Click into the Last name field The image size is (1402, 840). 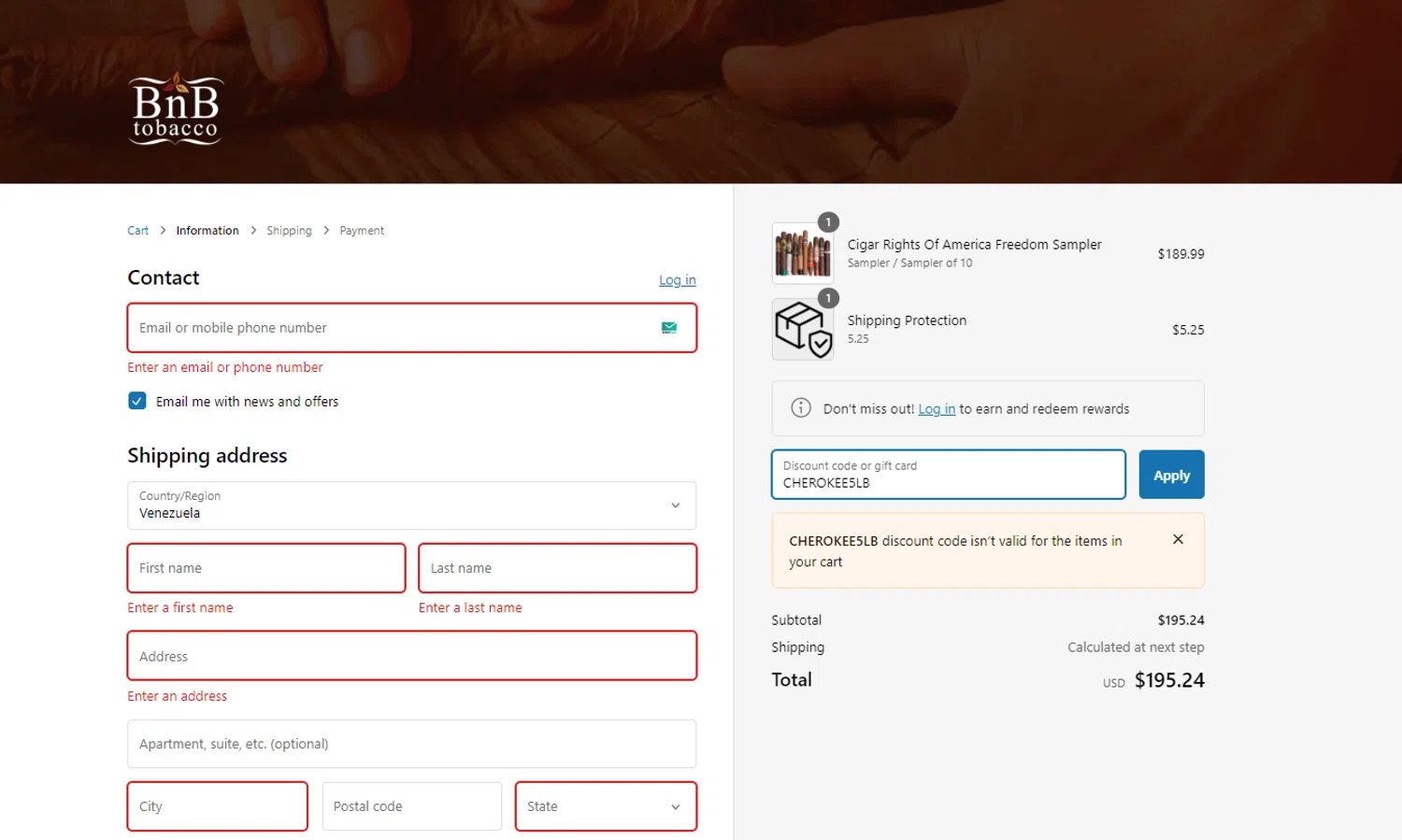tap(557, 568)
